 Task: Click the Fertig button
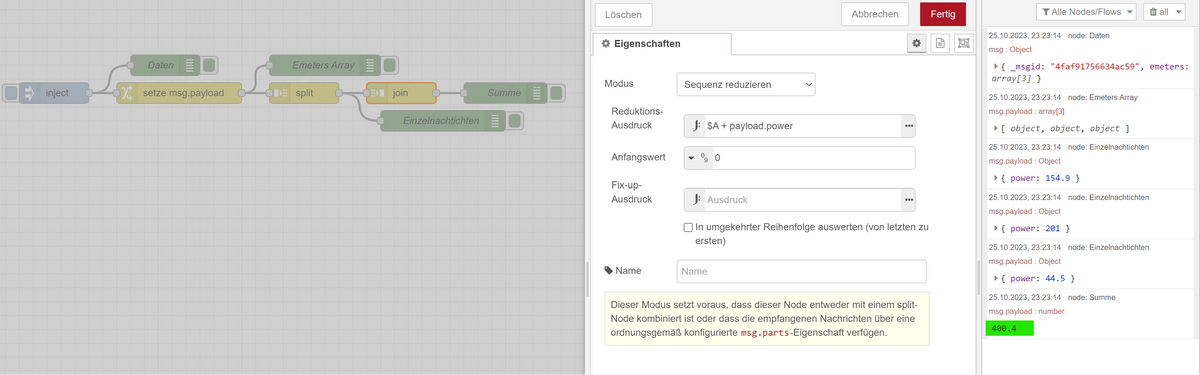[x=943, y=14]
